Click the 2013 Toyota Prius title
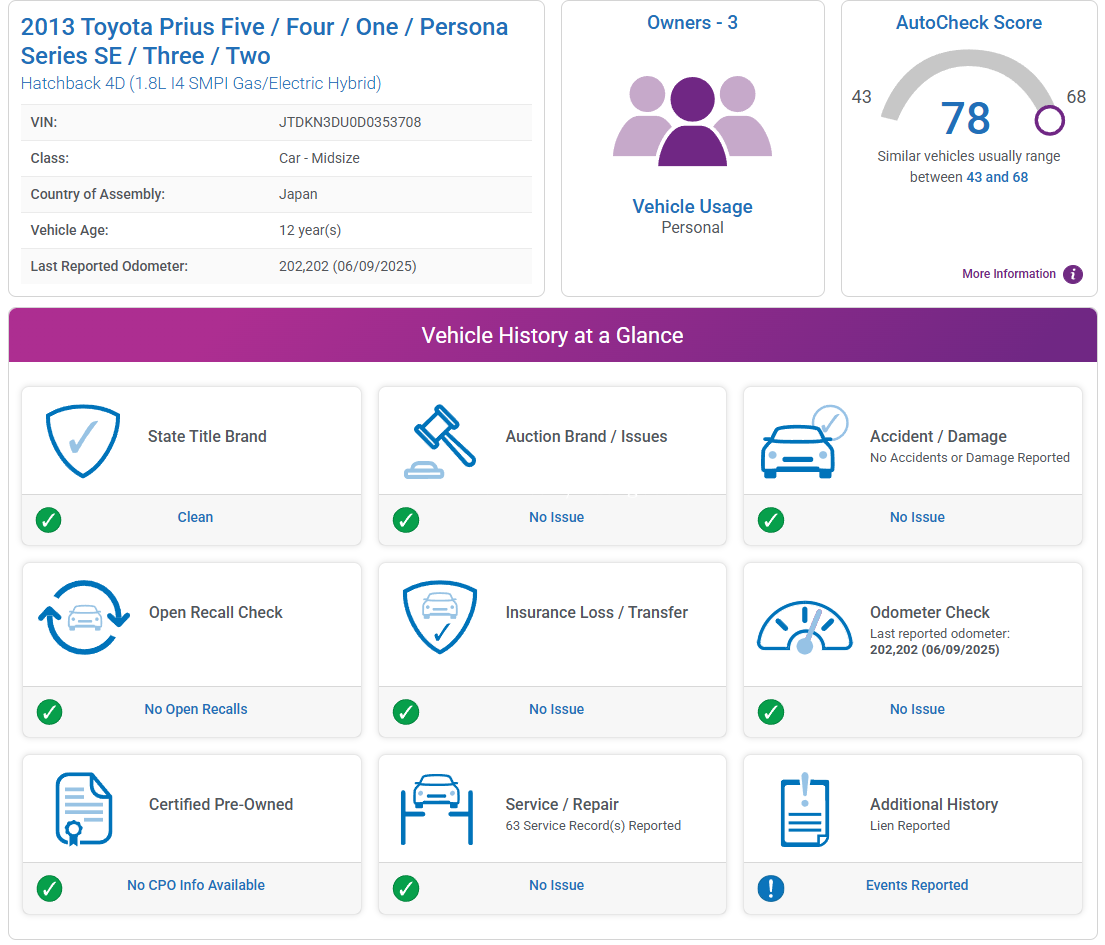 [x=264, y=41]
